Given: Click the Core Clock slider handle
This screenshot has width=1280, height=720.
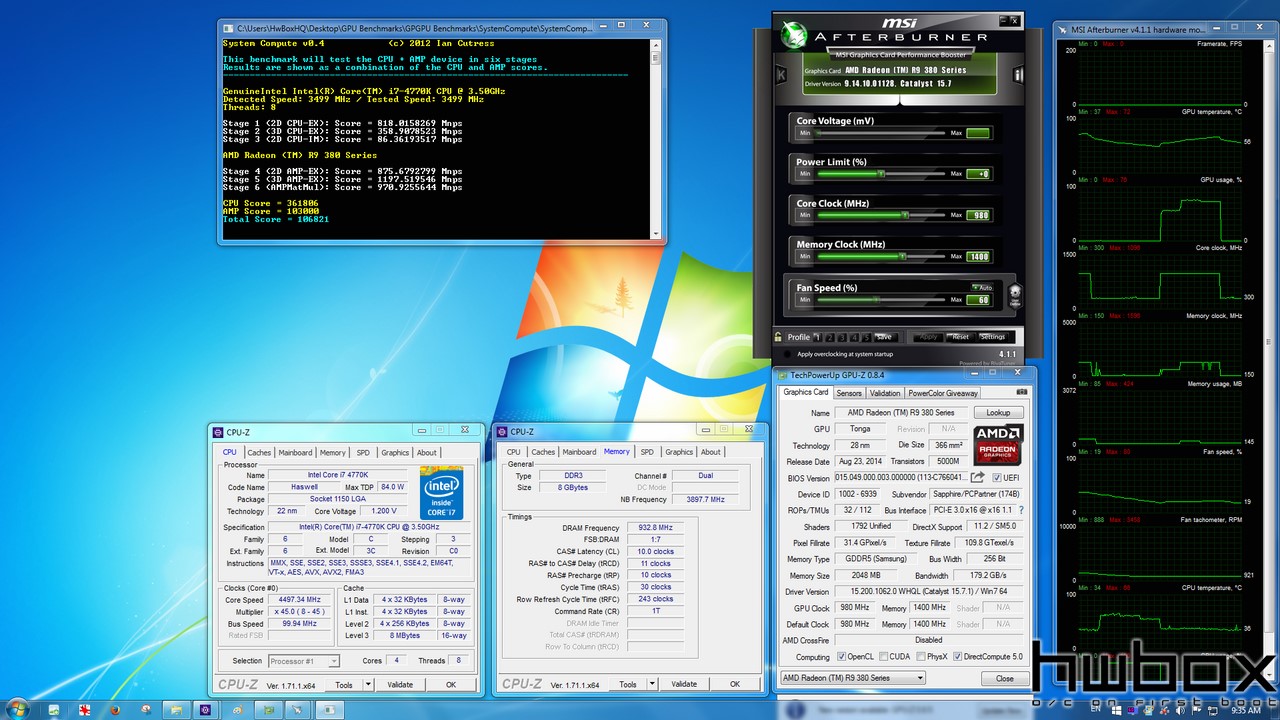Looking at the screenshot, I should point(905,215).
